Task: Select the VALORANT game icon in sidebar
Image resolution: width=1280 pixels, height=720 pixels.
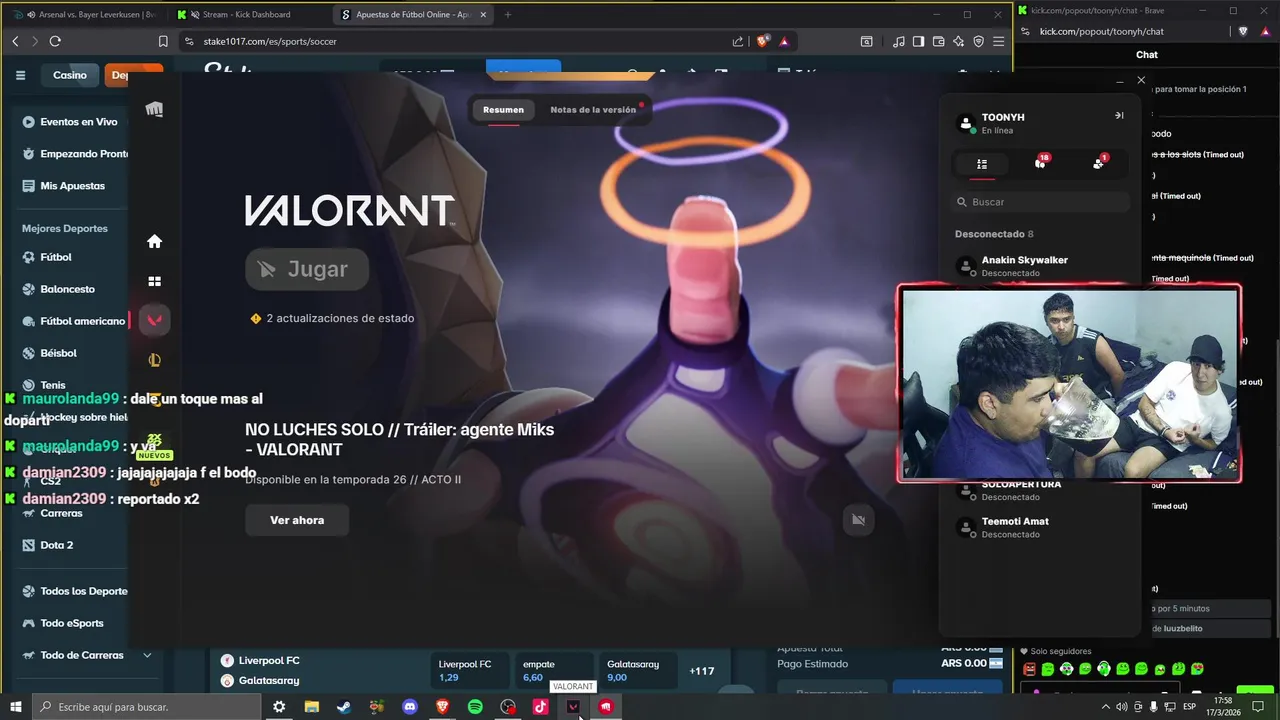Action: pyautogui.click(x=155, y=320)
